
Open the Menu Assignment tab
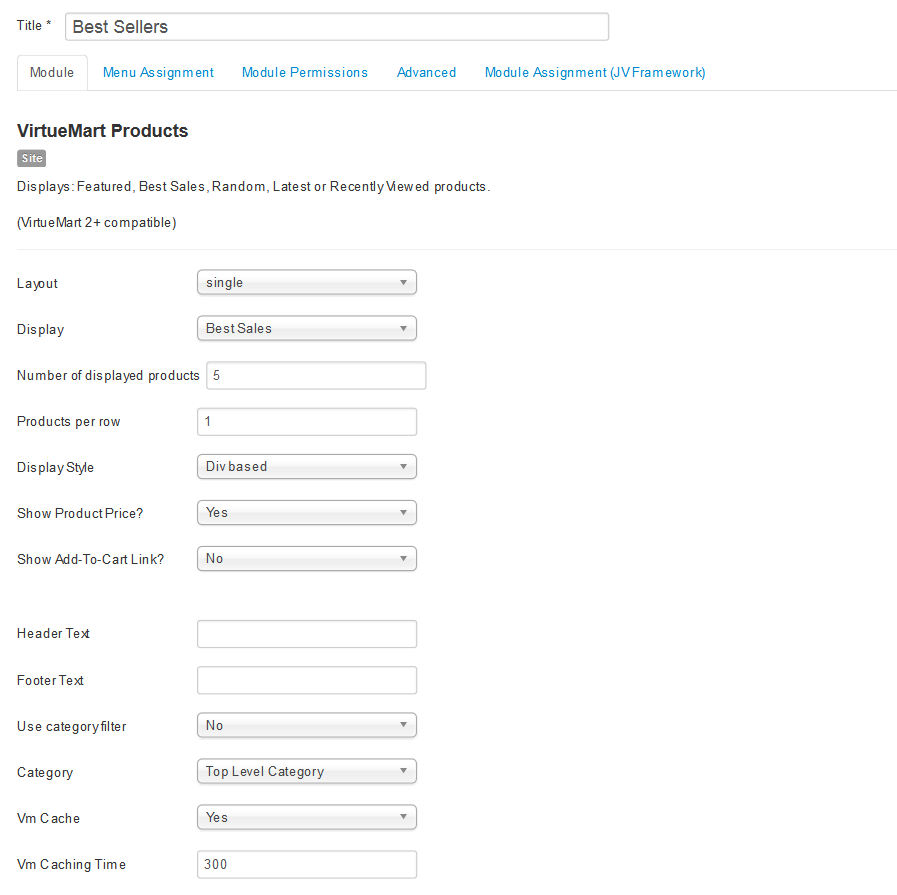158,73
